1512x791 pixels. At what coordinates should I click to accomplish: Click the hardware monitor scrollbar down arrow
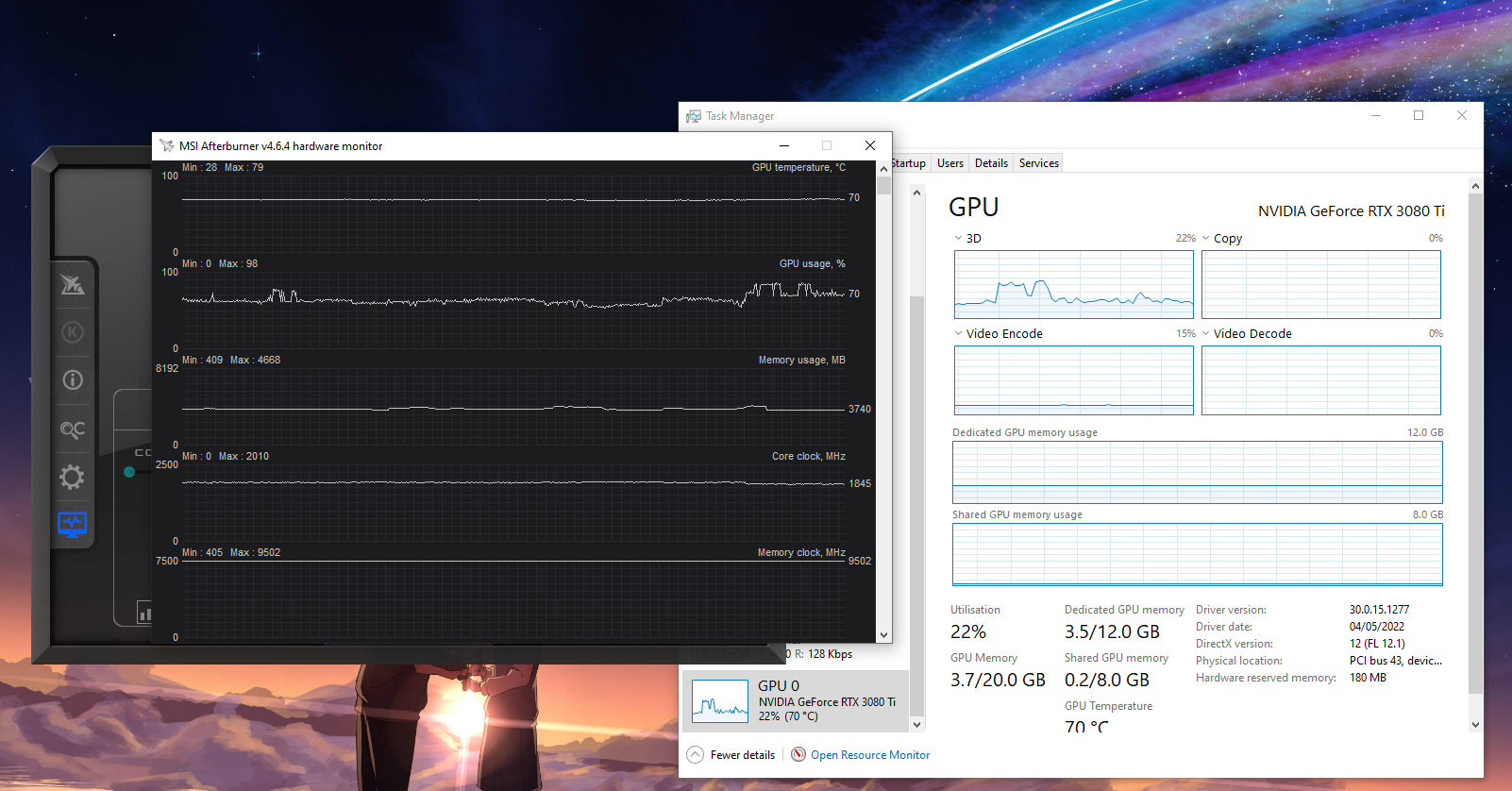pos(884,635)
